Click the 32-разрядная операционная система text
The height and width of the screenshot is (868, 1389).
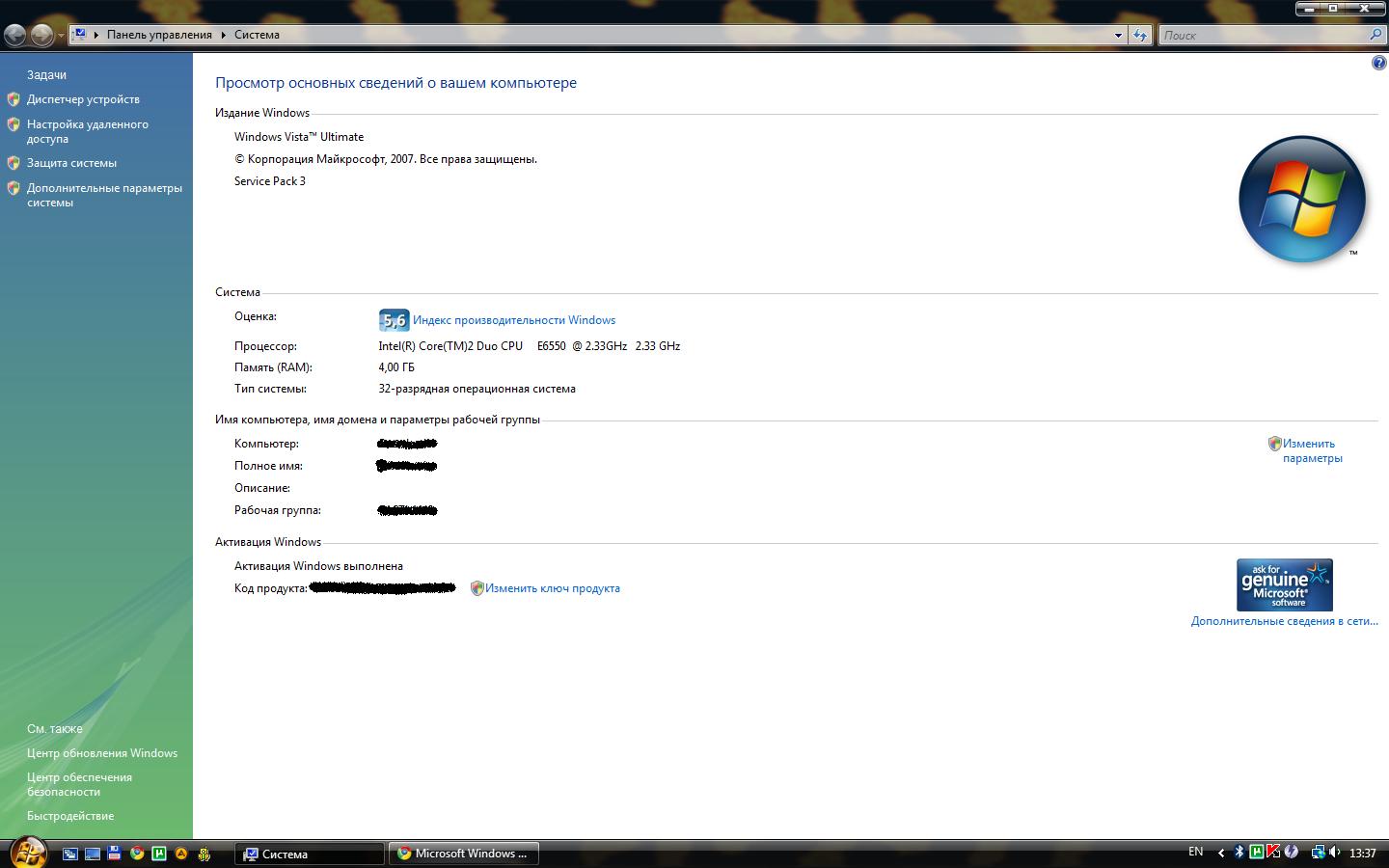coord(477,389)
